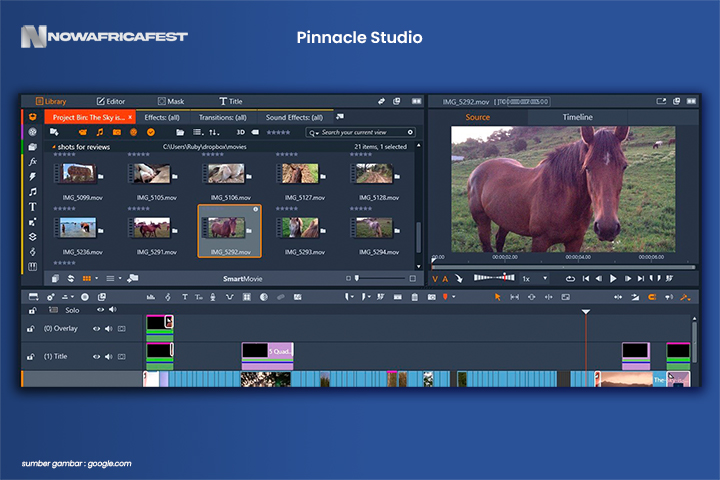
Task: Click the snapshot camera icon on timeline toolbar
Action: [432, 297]
